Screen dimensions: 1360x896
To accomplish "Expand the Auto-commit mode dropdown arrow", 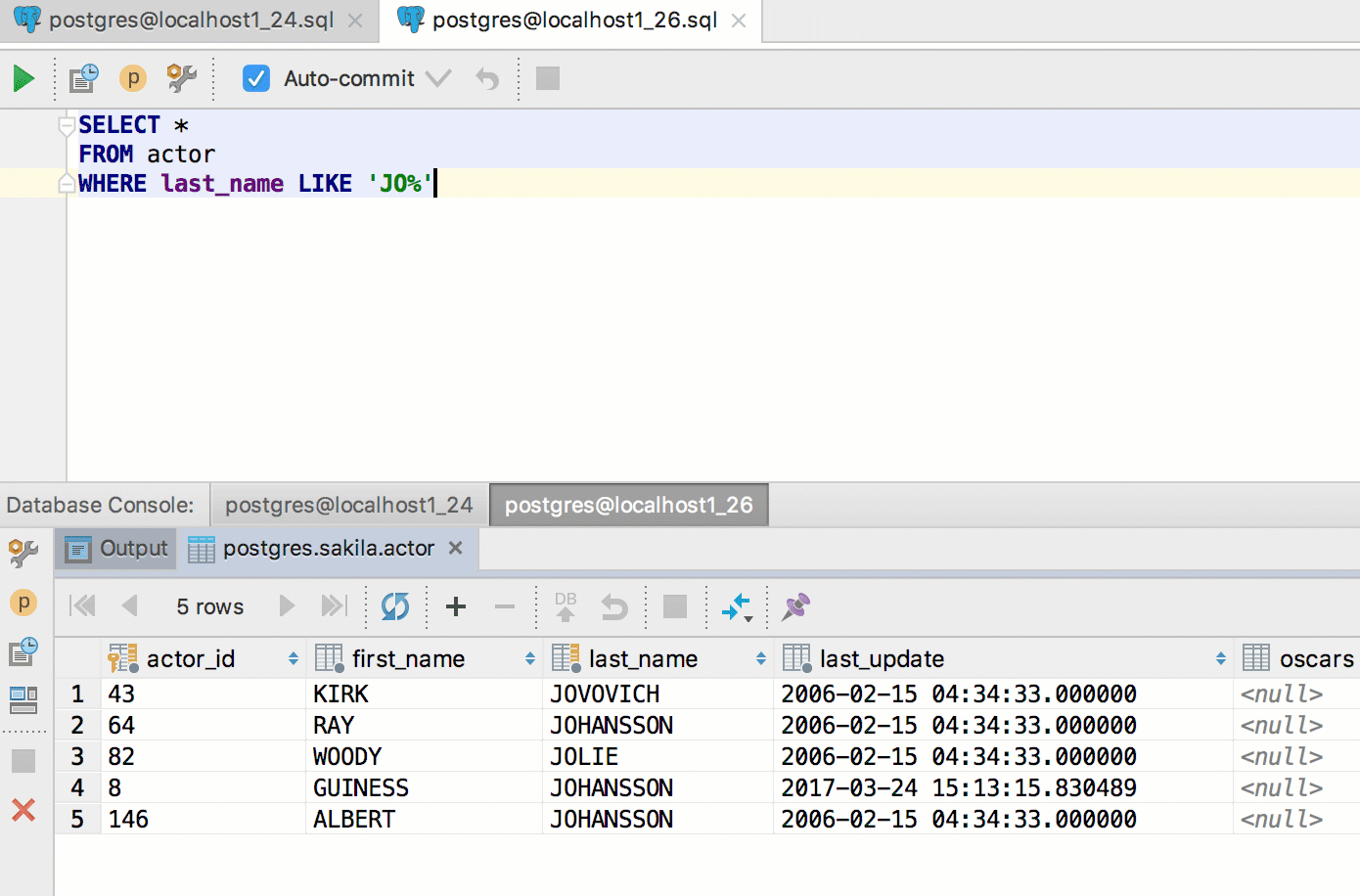I will (x=438, y=78).
